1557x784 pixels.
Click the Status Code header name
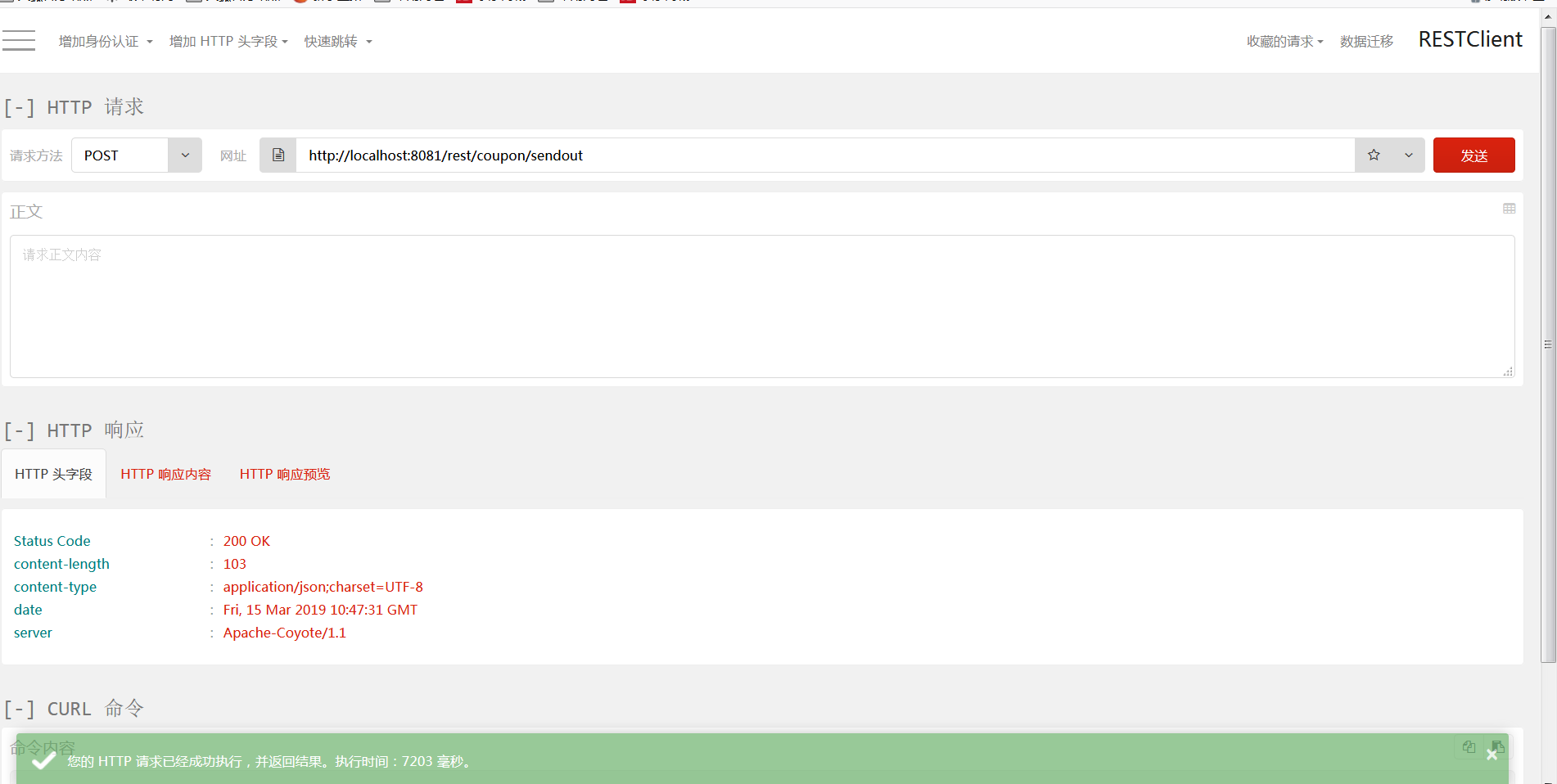coord(52,541)
